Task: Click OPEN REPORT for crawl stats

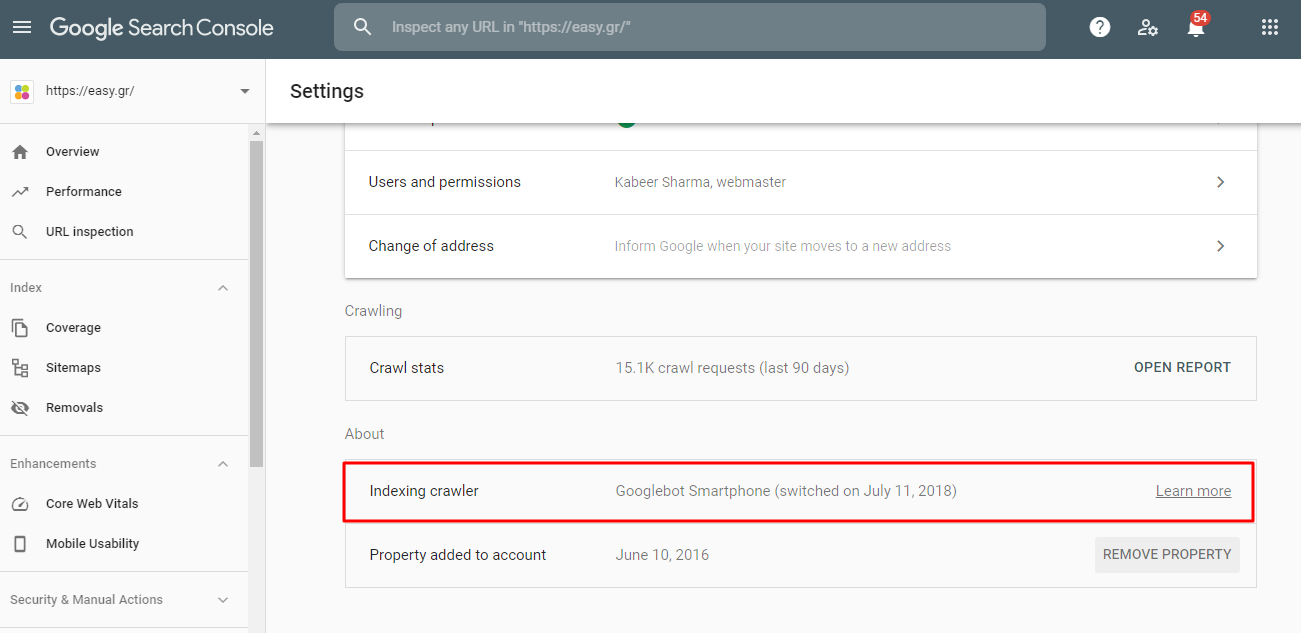Action: pyautogui.click(x=1182, y=367)
